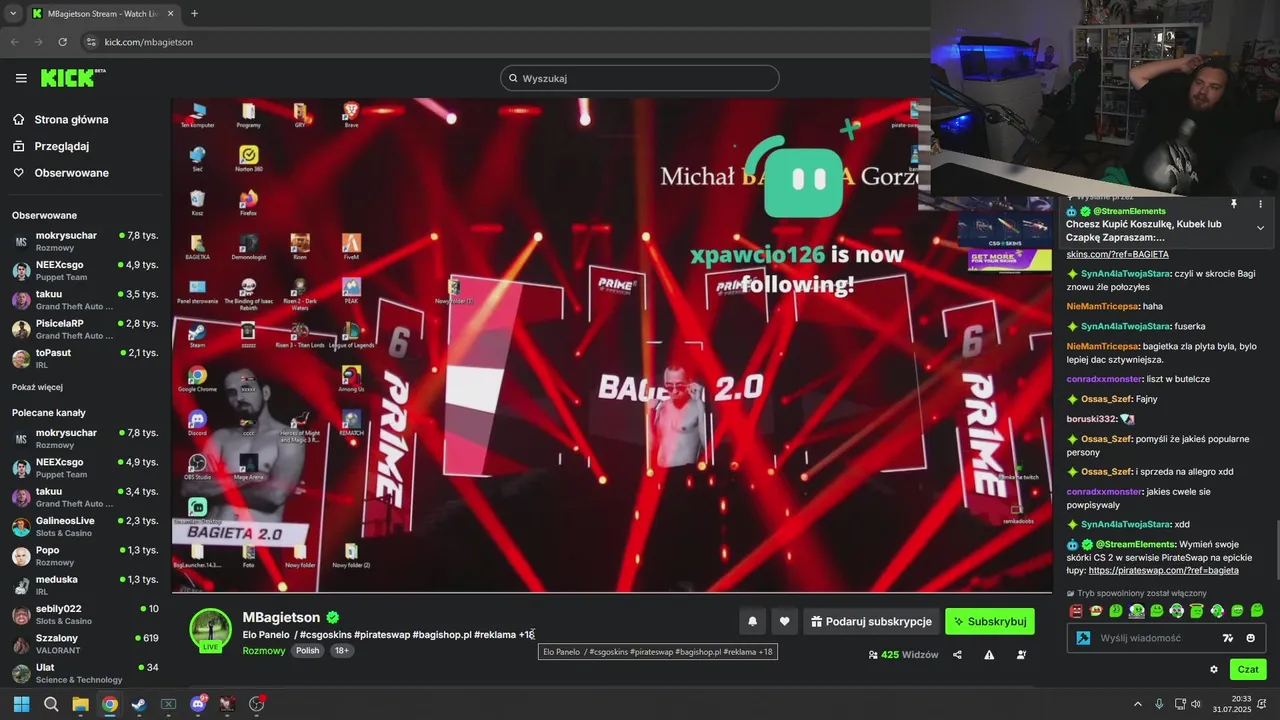Click Podaruj subskrypcje button
The height and width of the screenshot is (720, 1280).
(x=871, y=621)
